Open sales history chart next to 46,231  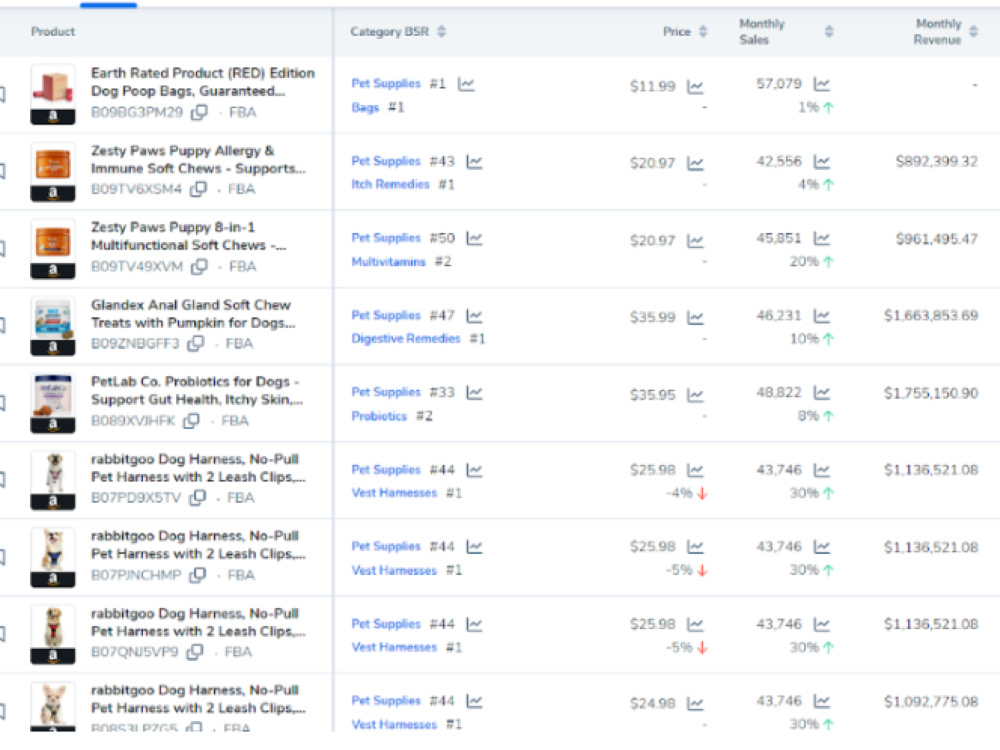[x=822, y=316]
